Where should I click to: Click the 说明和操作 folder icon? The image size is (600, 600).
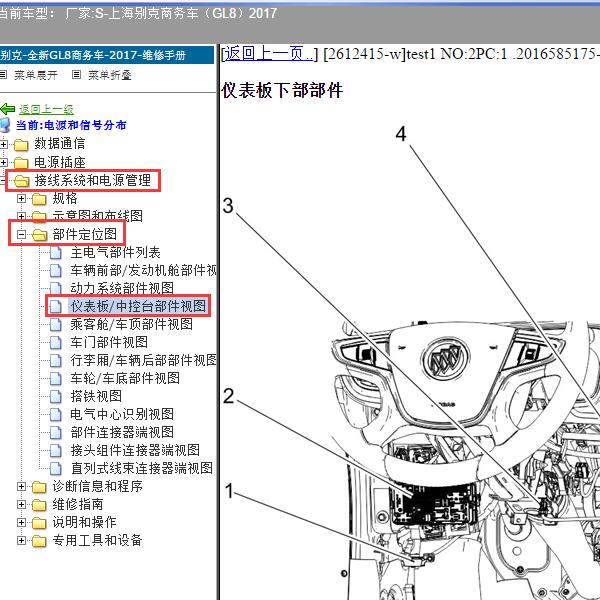39,523
